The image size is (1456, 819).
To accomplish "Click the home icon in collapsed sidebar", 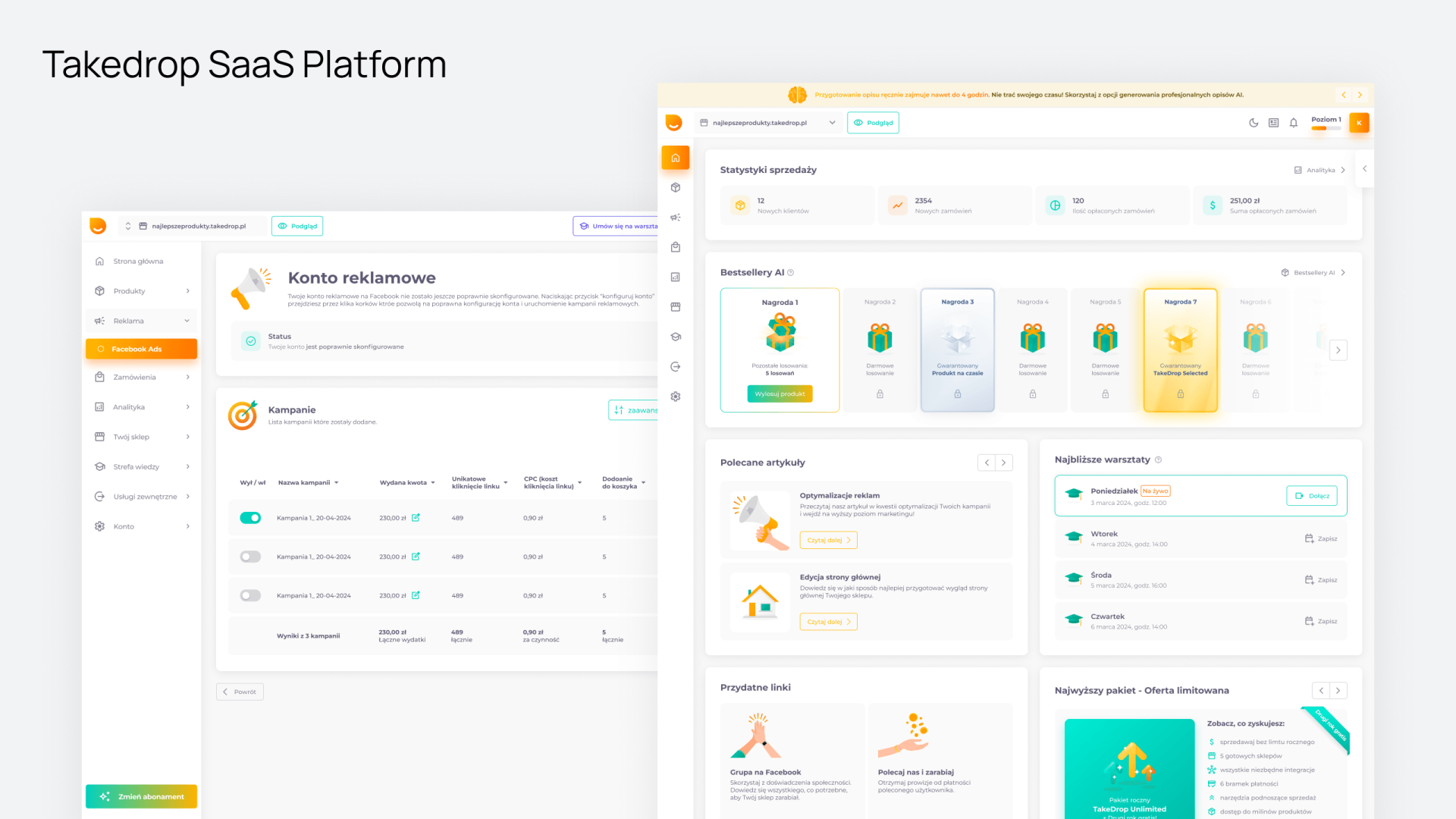I will (x=675, y=158).
